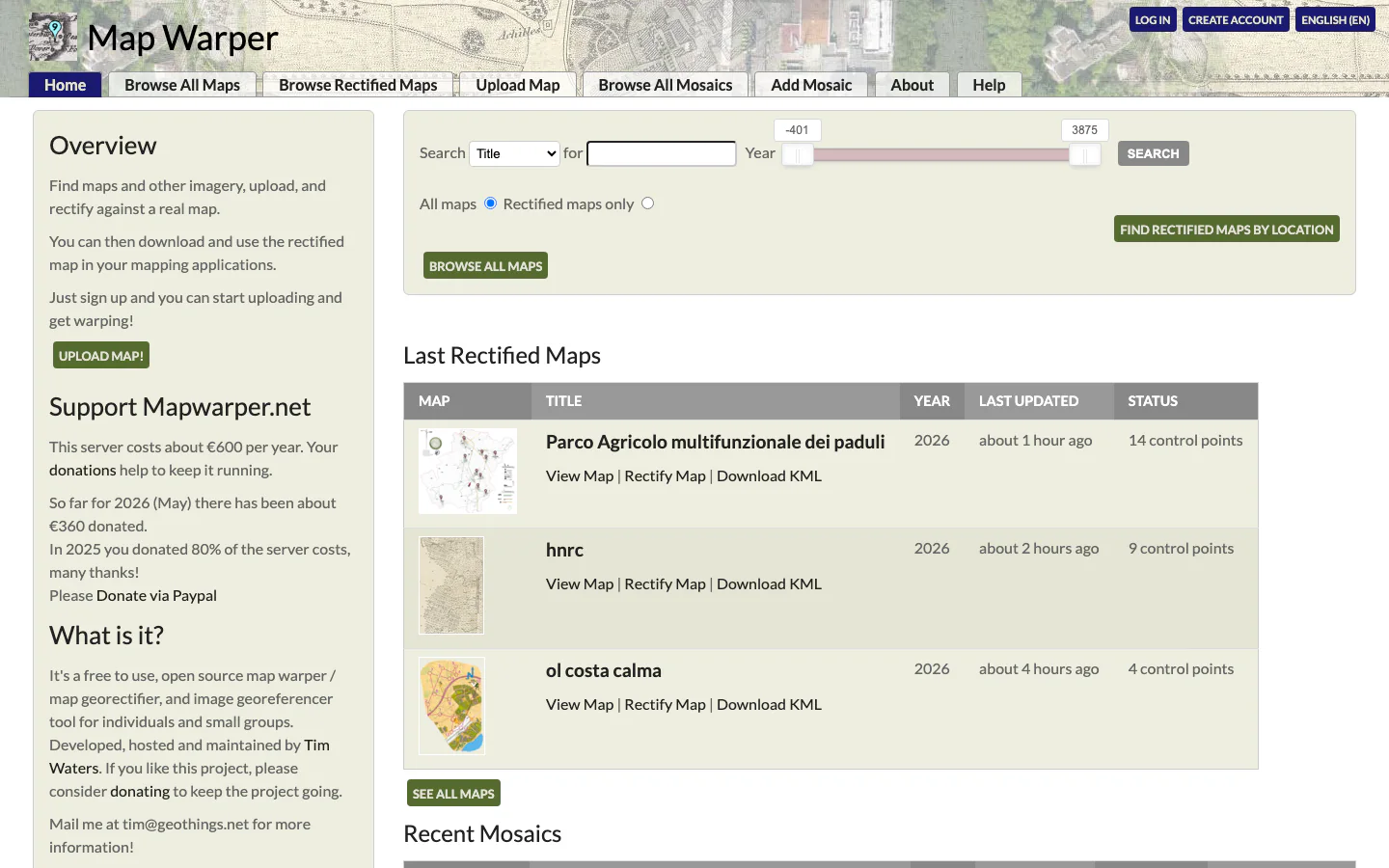Click the maximum year slider handle

point(1085,154)
